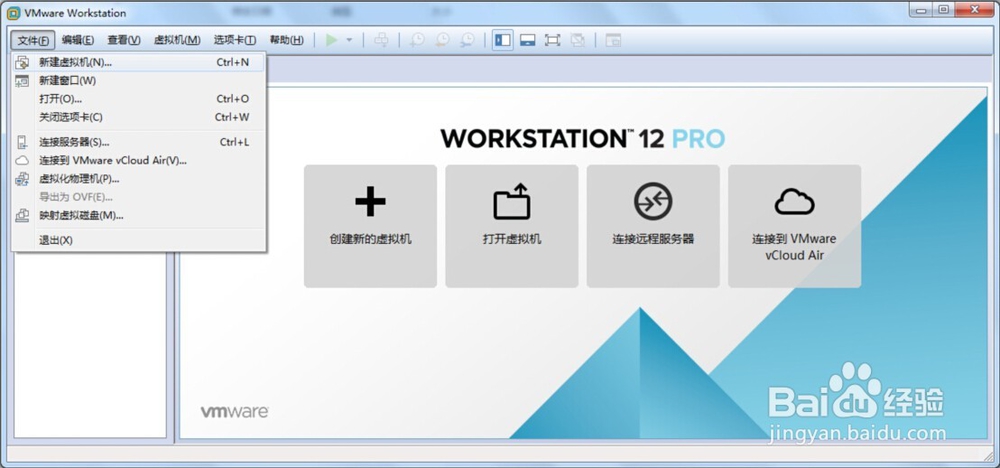Screen dimensions: 1000x468
Task: Select 虚拟化物理机(P)... menu entry
Action: pyautogui.click(x=138, y=179)
